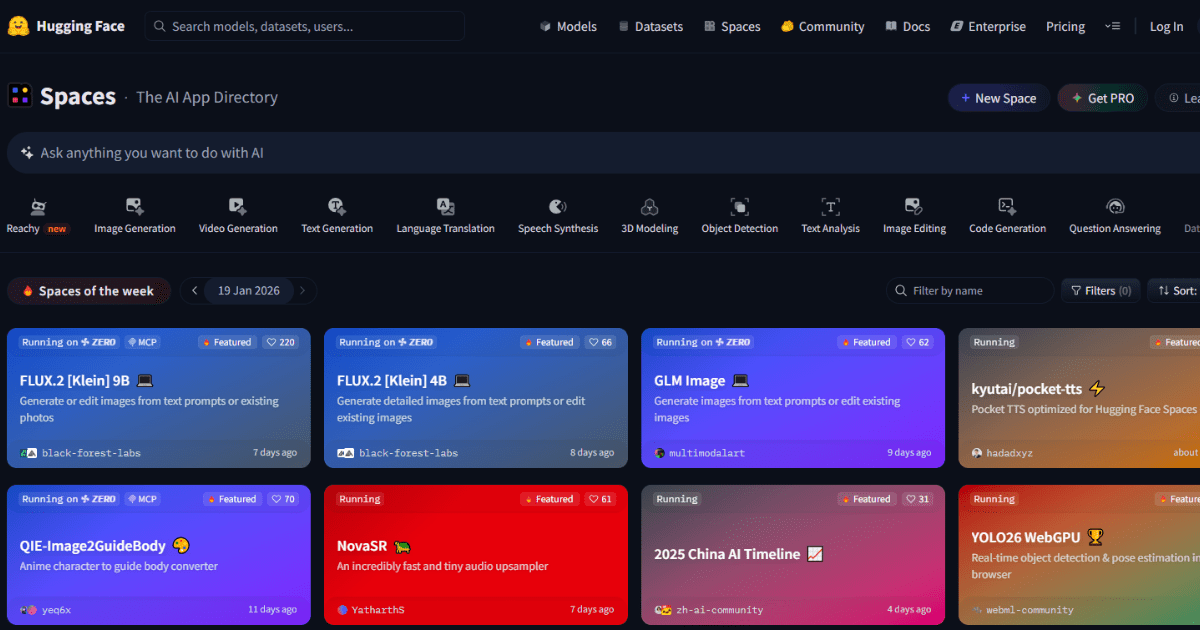
Task: Select the Question Answering icon
Action: [x=1114, y=207]
